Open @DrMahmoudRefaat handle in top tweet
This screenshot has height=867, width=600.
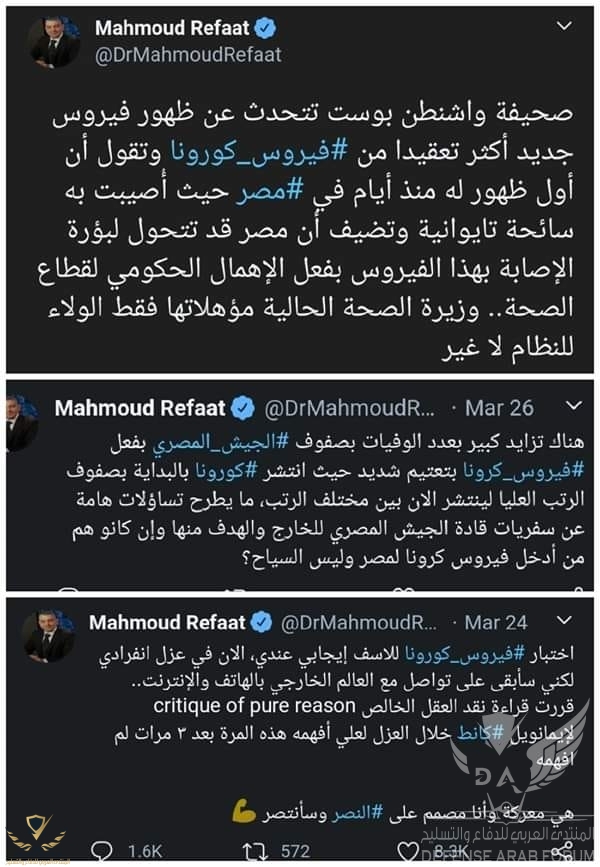188,55
